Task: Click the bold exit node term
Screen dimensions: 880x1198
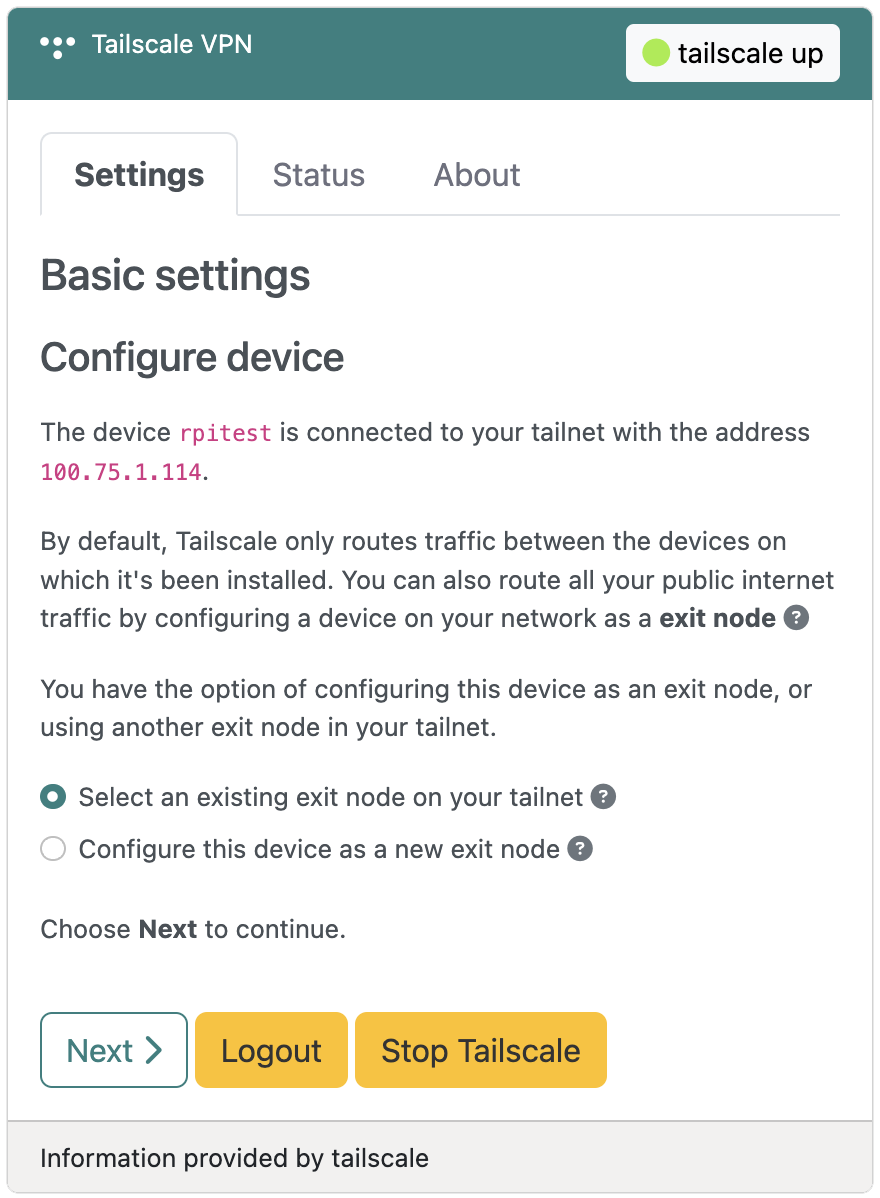Action: tap(717, 618)
